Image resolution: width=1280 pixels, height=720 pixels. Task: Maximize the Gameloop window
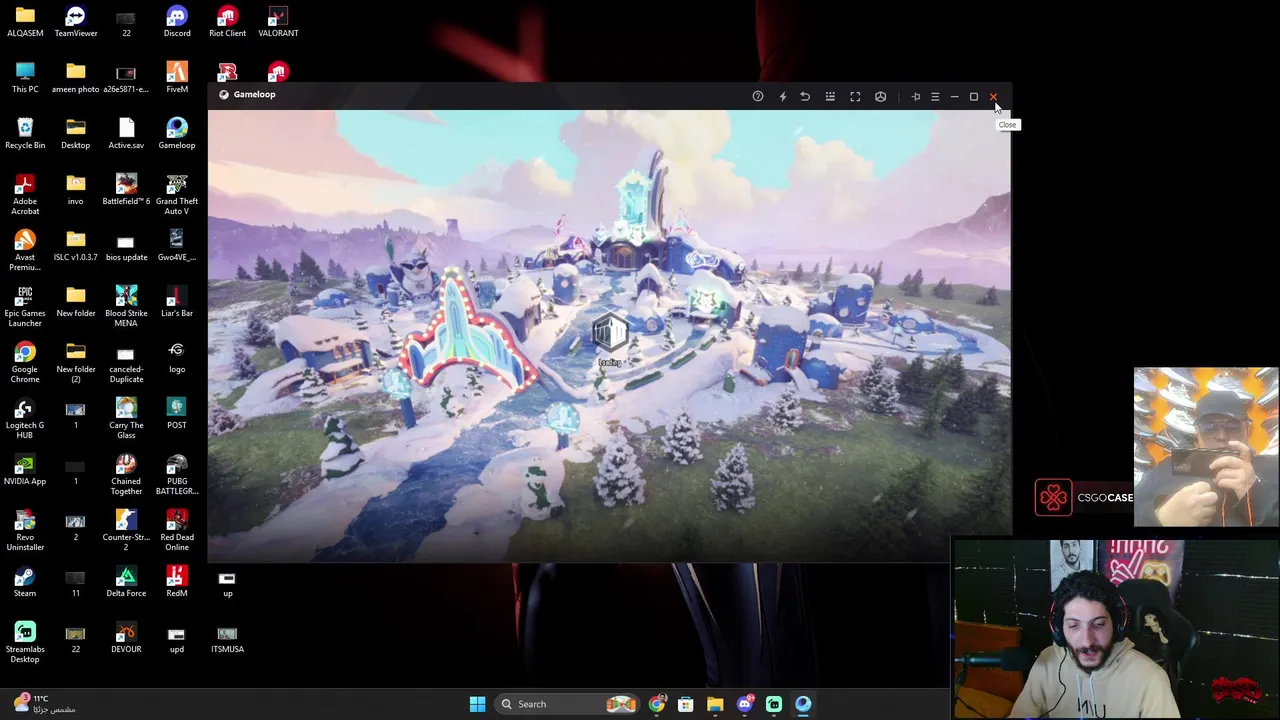973,96
